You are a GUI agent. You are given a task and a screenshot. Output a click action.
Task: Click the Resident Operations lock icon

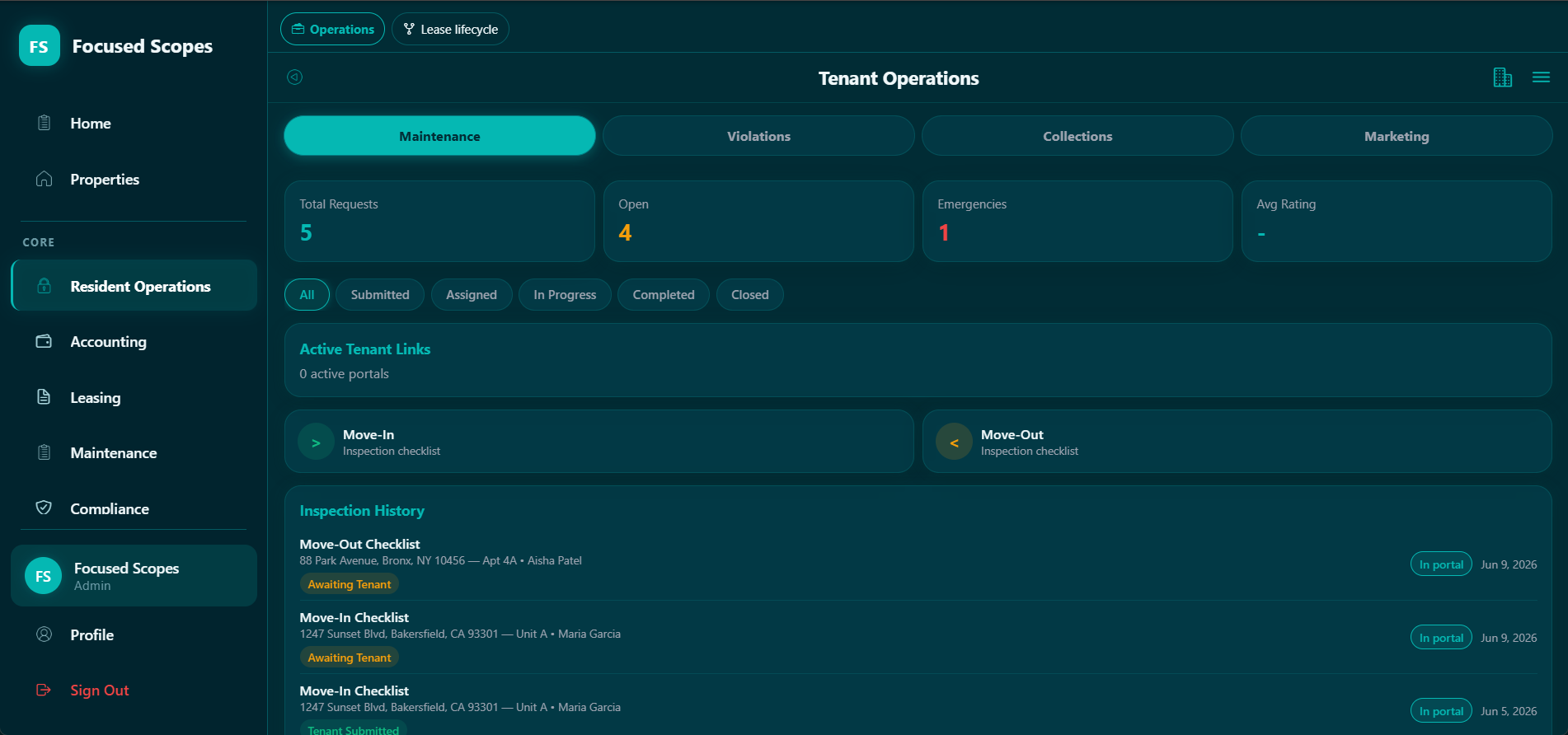coord(45,286)
